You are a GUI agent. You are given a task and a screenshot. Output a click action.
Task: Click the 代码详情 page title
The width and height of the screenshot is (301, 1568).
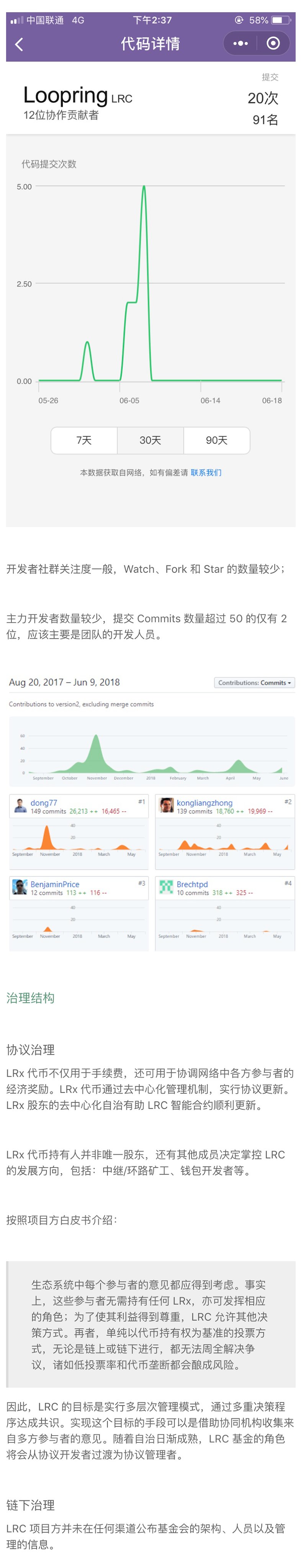point(150,44)
